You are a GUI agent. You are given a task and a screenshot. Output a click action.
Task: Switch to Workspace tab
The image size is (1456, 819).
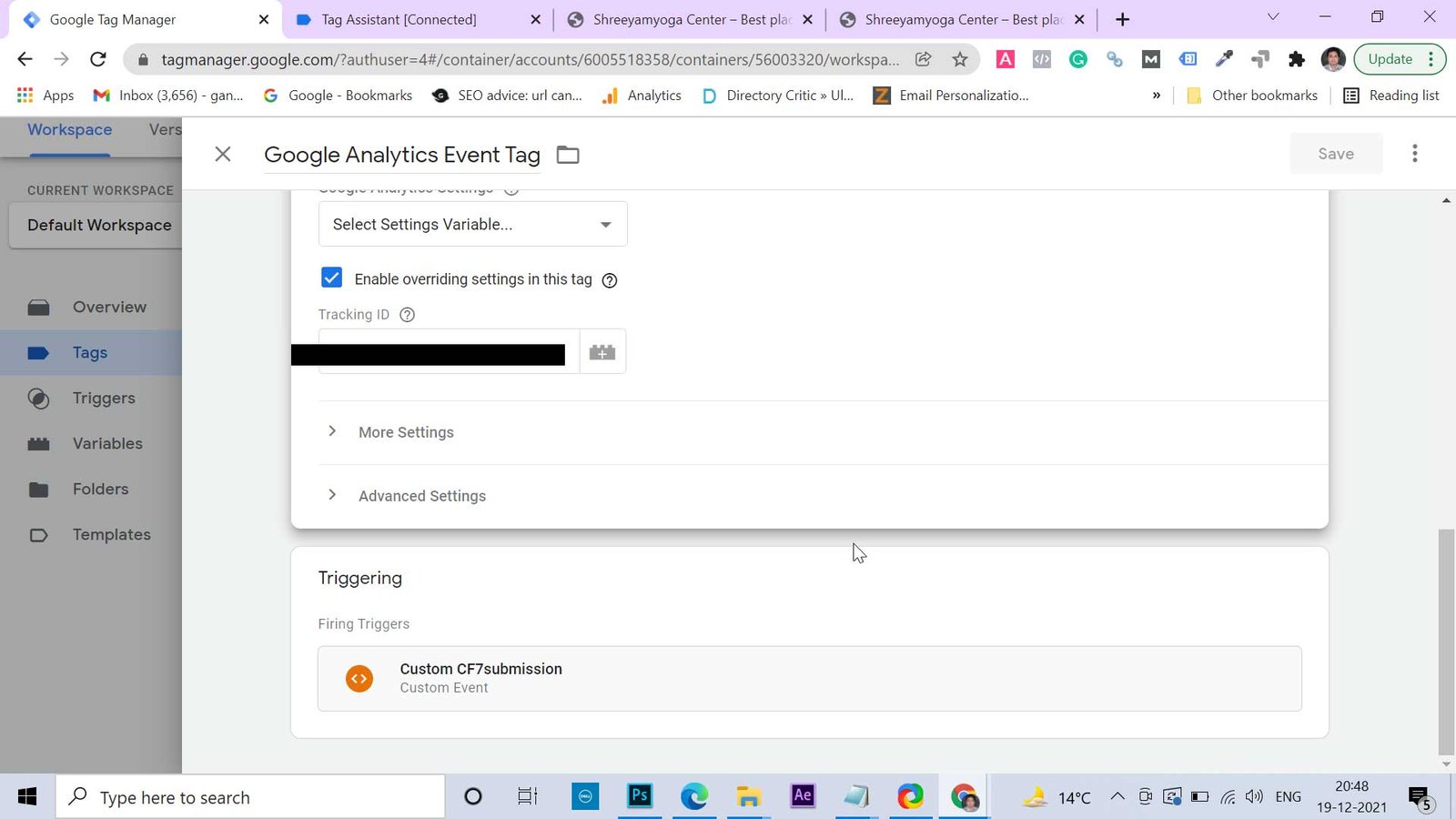[x=70, y=129]
